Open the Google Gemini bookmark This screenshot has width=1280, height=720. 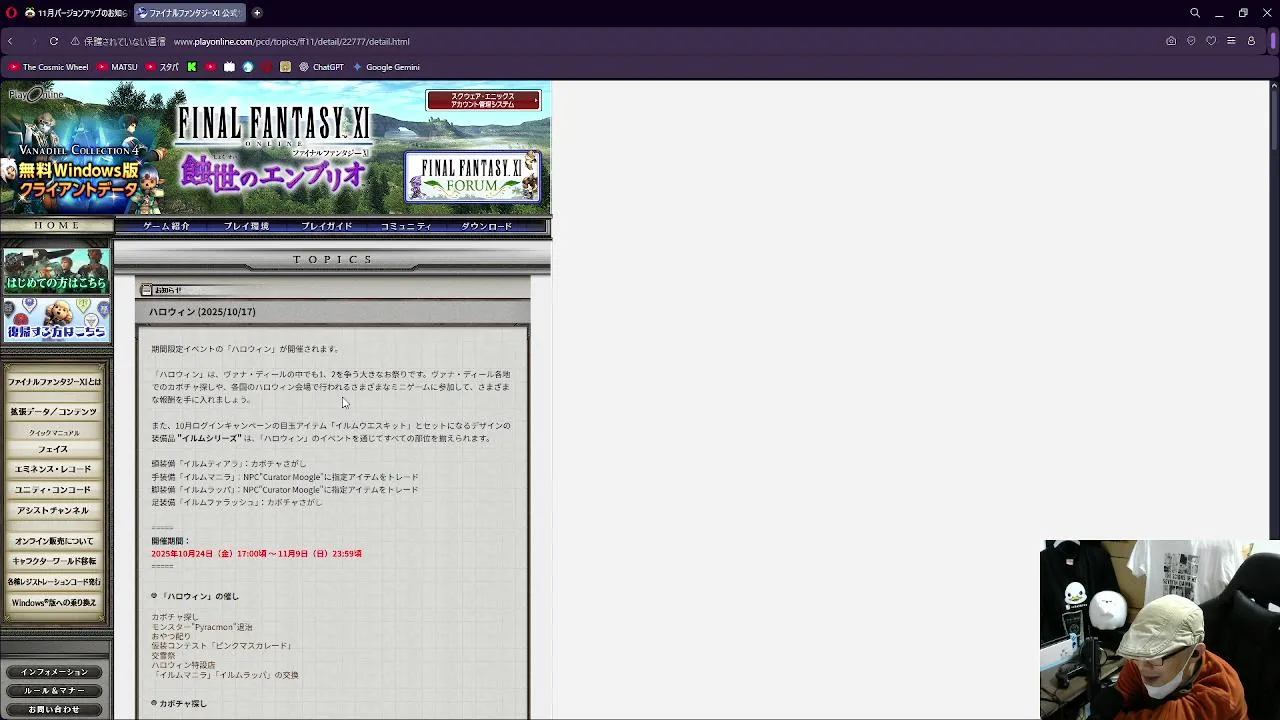click(386, 67)
